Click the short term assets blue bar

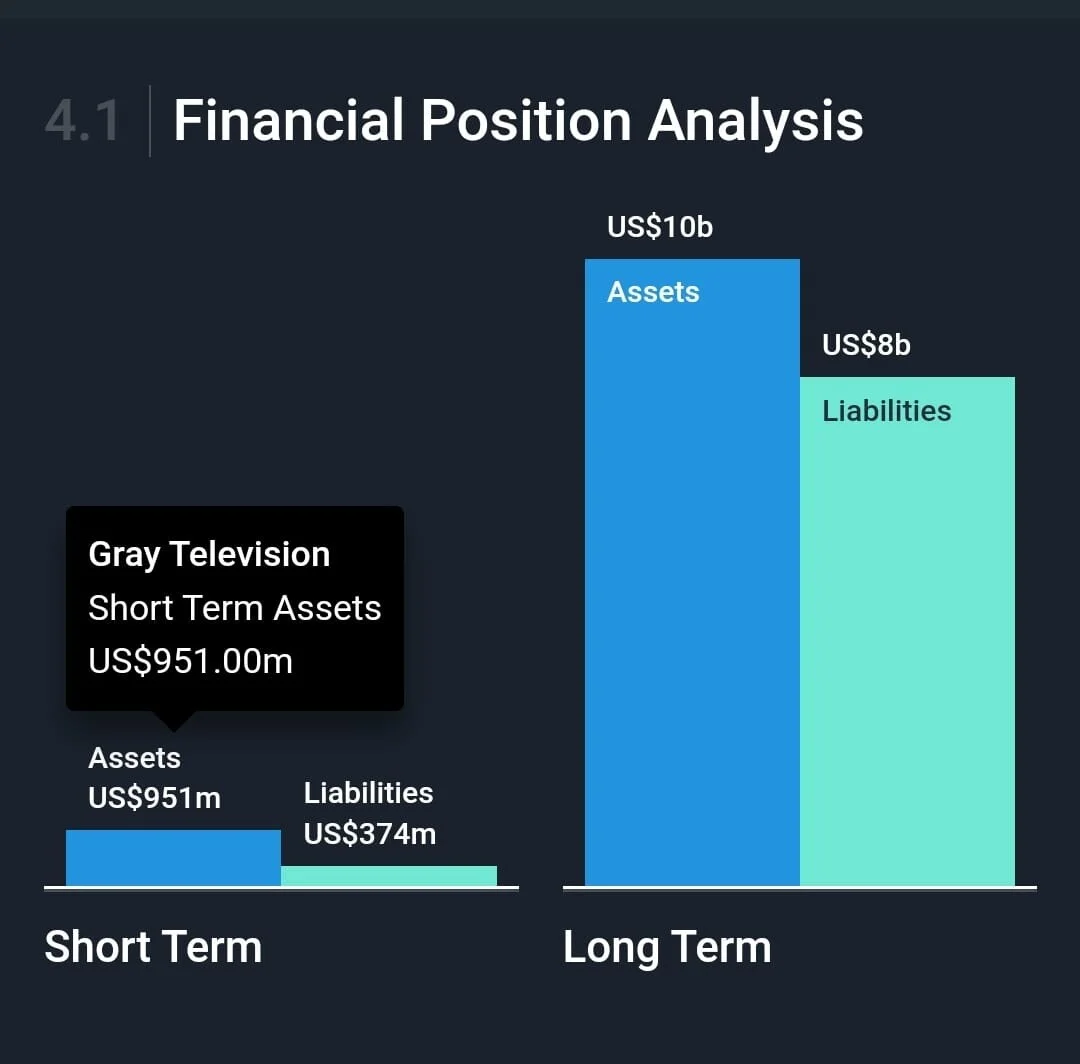click(x=174, y=857)
